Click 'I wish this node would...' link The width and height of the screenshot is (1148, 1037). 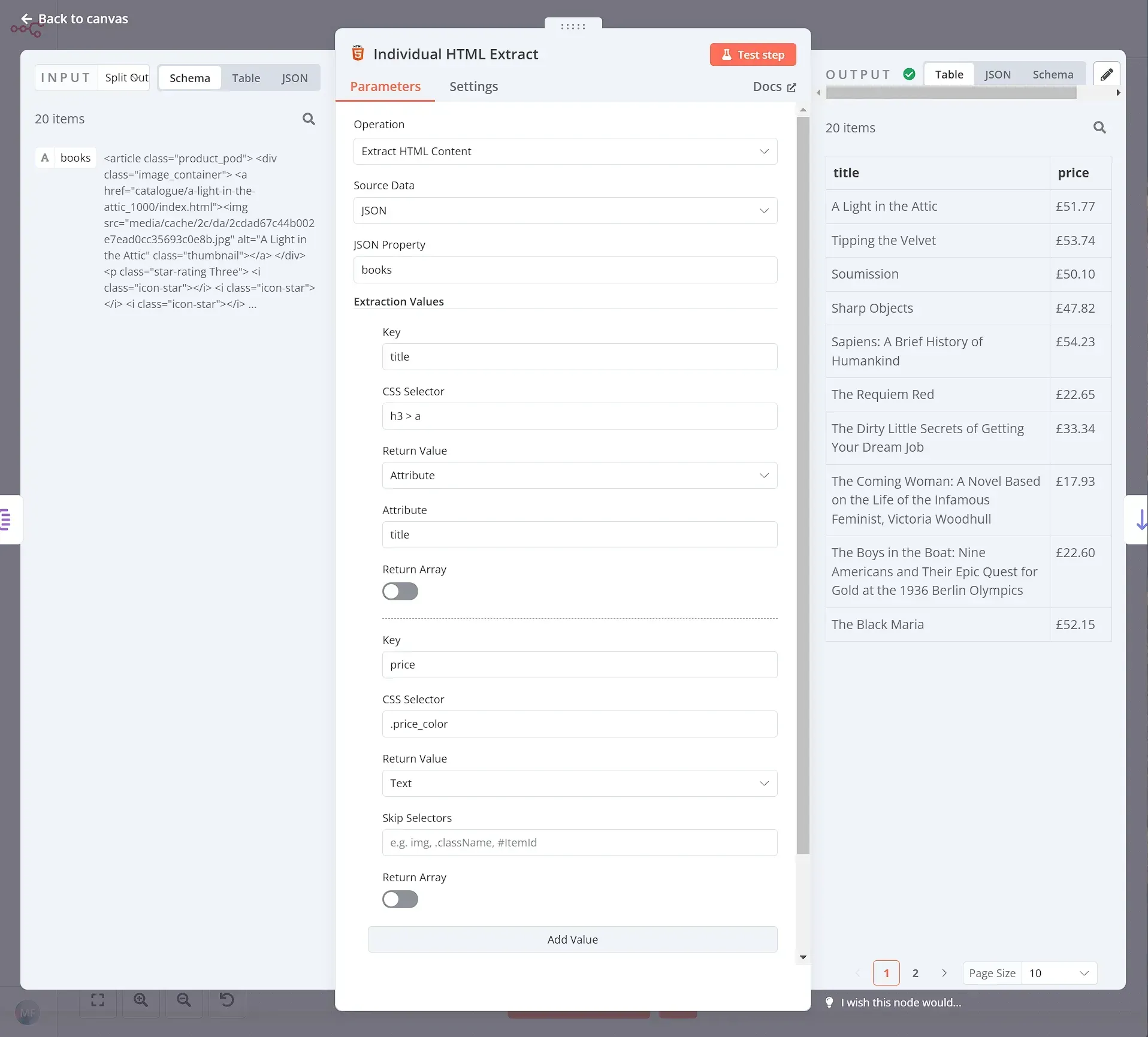(x=901, y=1002)
